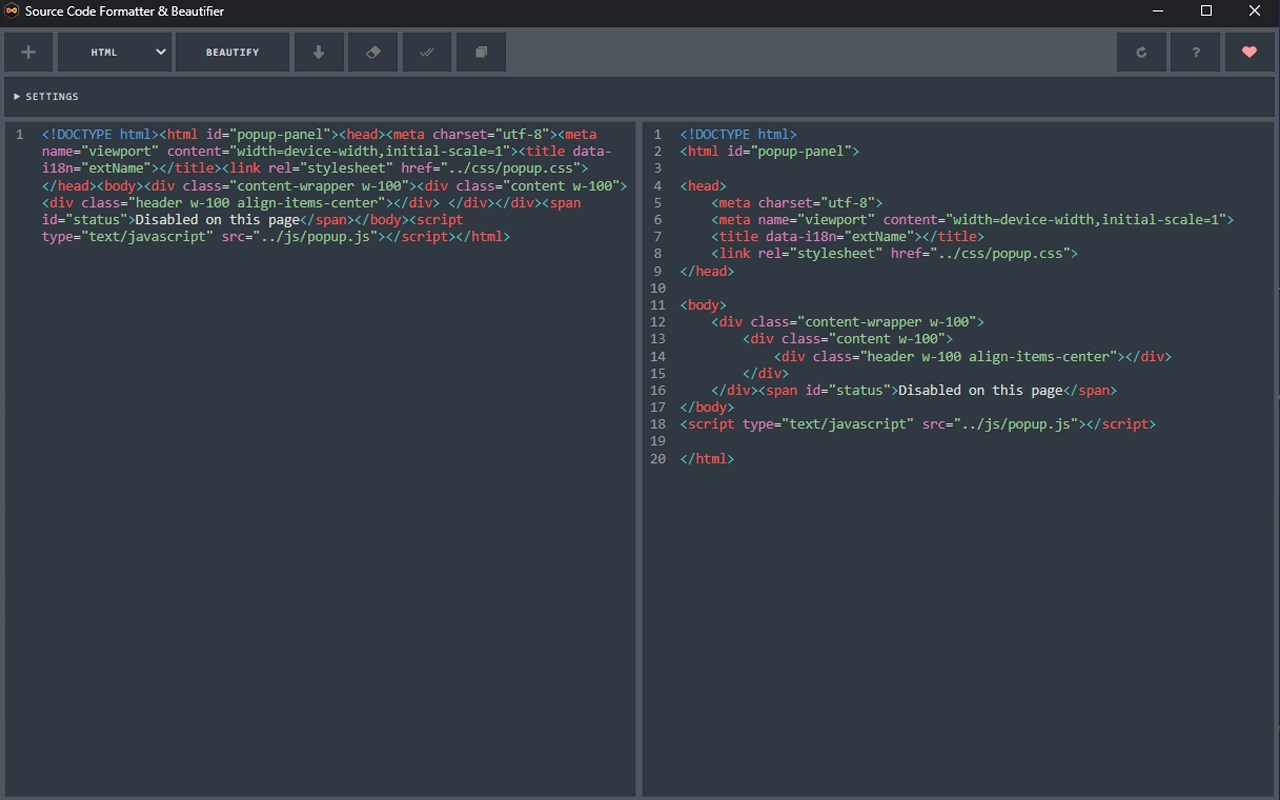The image size is (1280, 800).
Task: Click the copy output icon
Action: tap(481, 52)
